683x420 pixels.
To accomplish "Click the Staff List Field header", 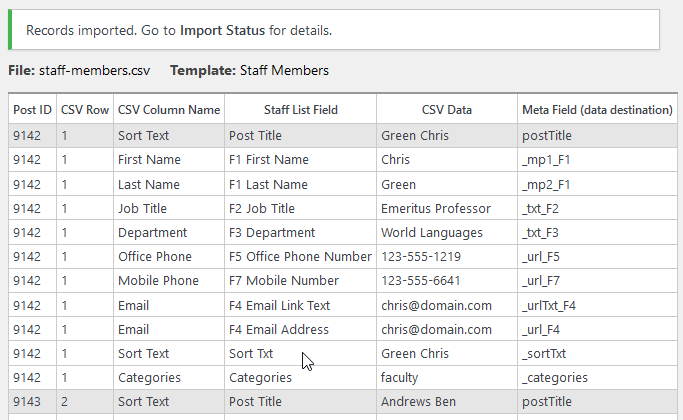I will point(300,110).
